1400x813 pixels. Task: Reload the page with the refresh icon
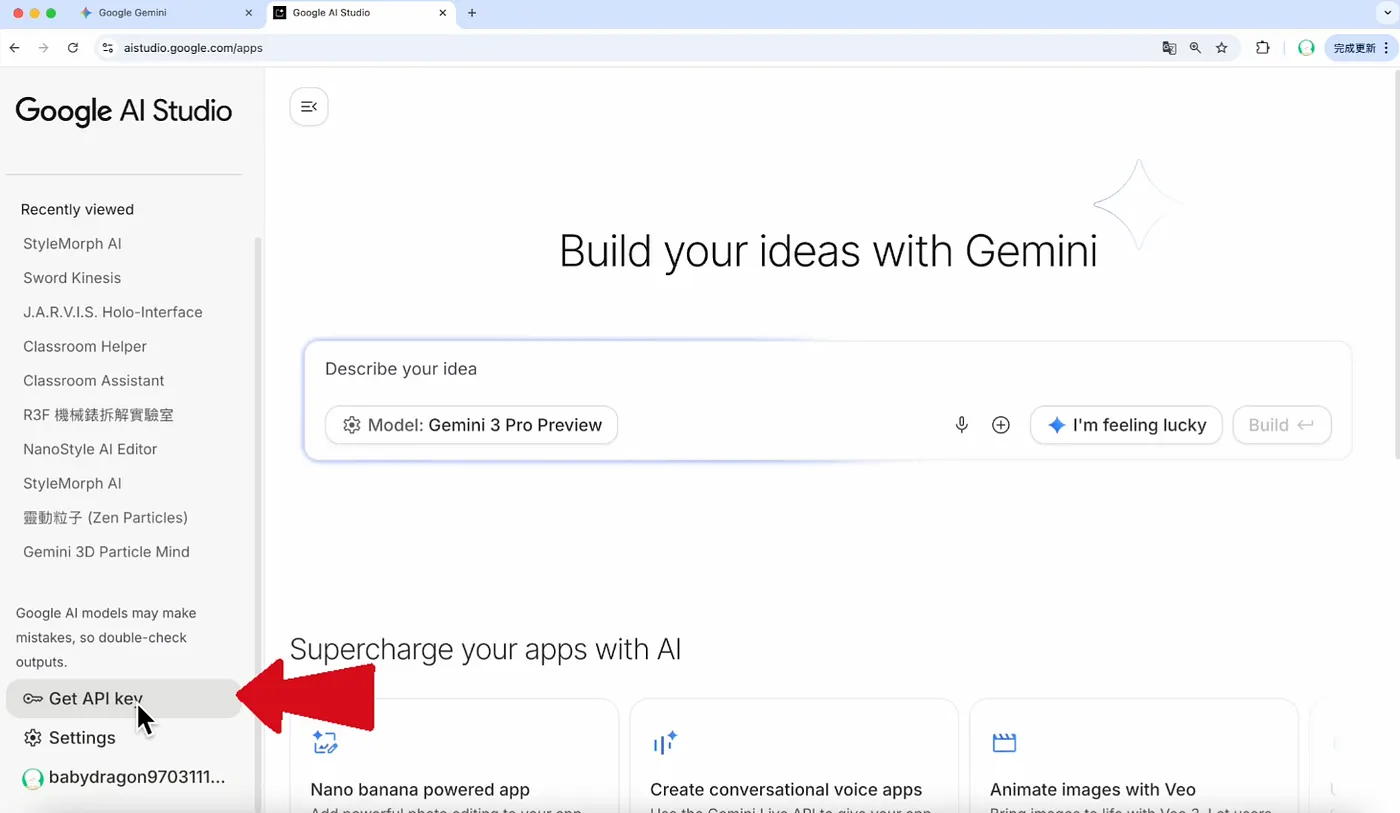tap(72, 47)
